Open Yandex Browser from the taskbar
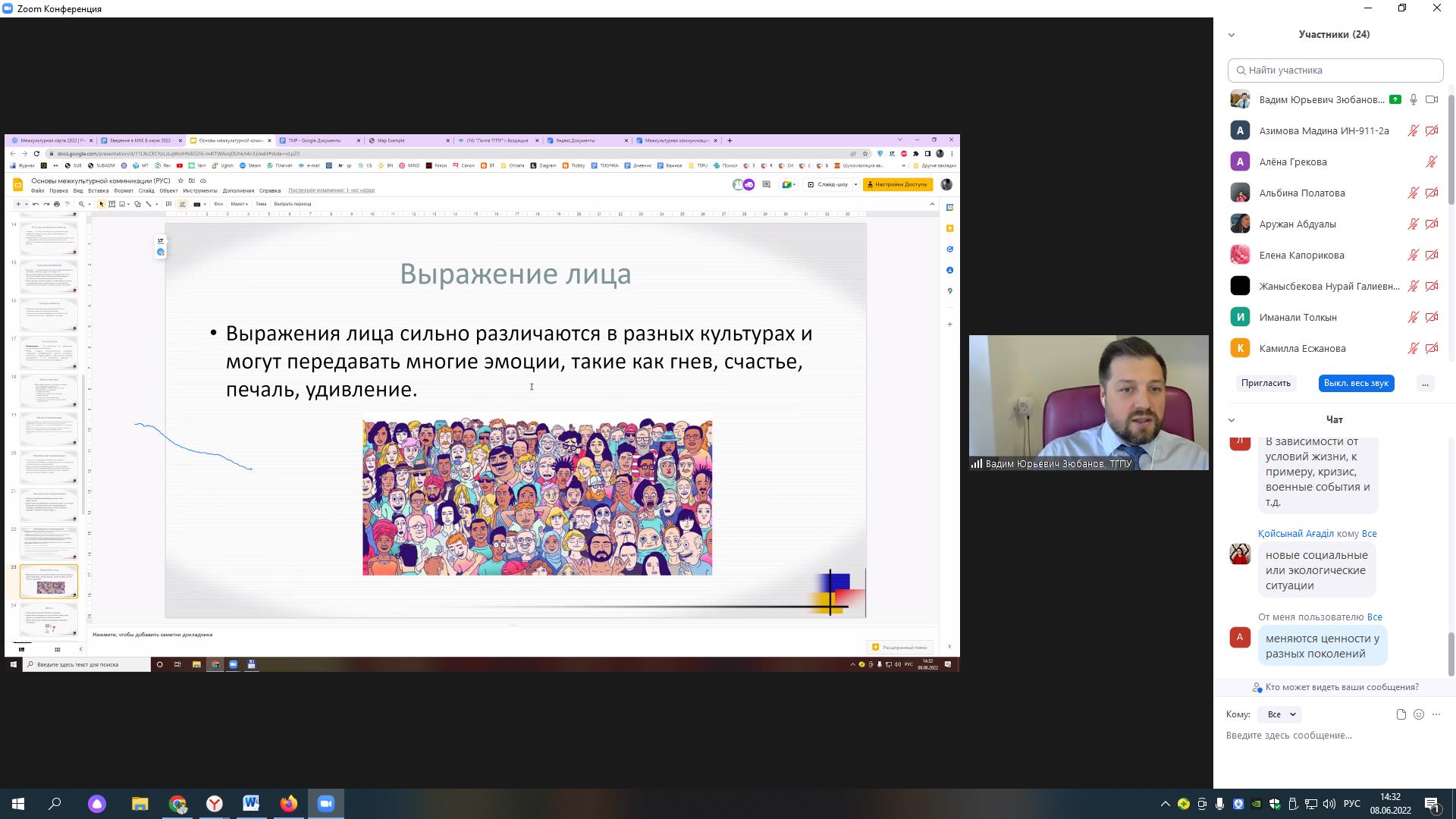This screenshot has width=1456, height=819. [215, 804]
